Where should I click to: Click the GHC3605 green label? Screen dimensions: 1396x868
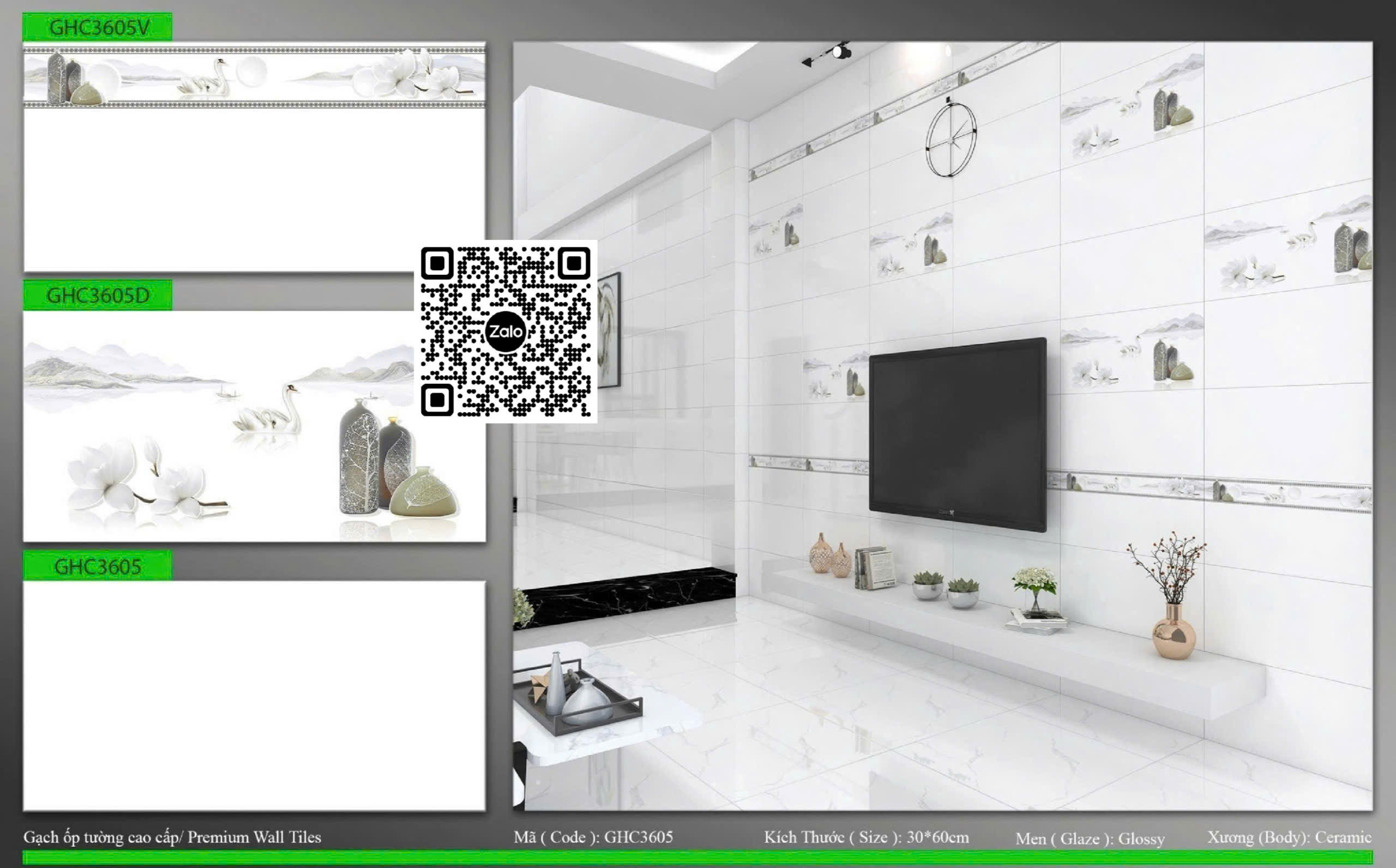click(97, 566)
